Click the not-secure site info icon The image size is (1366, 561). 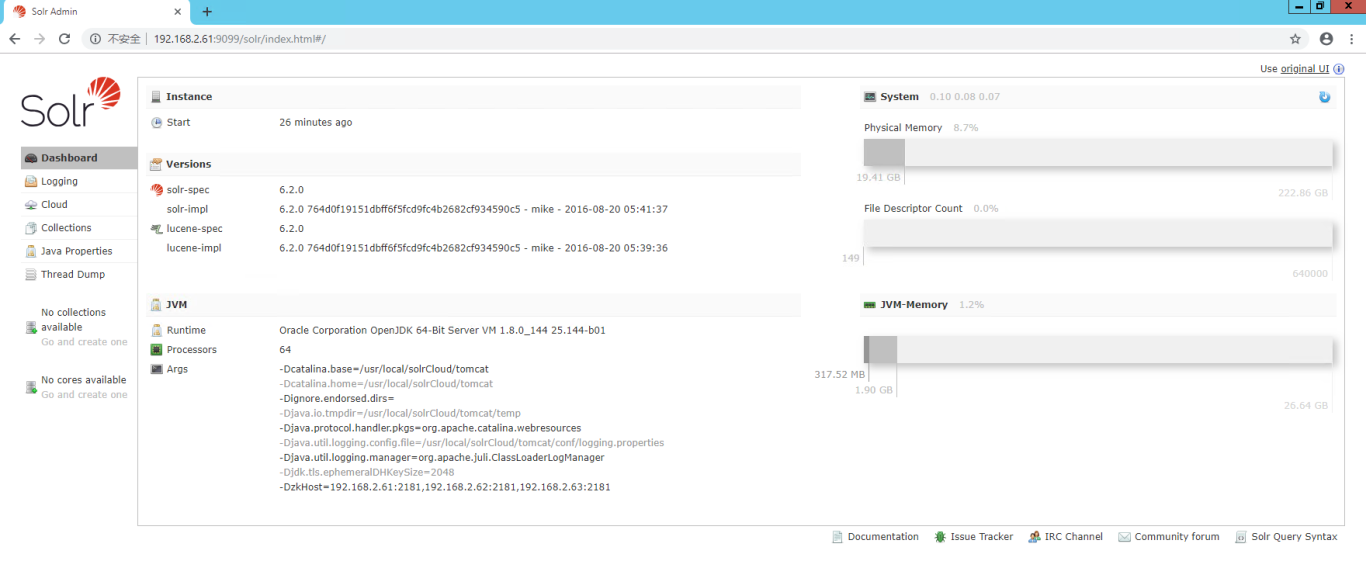(x=95, y=39)
